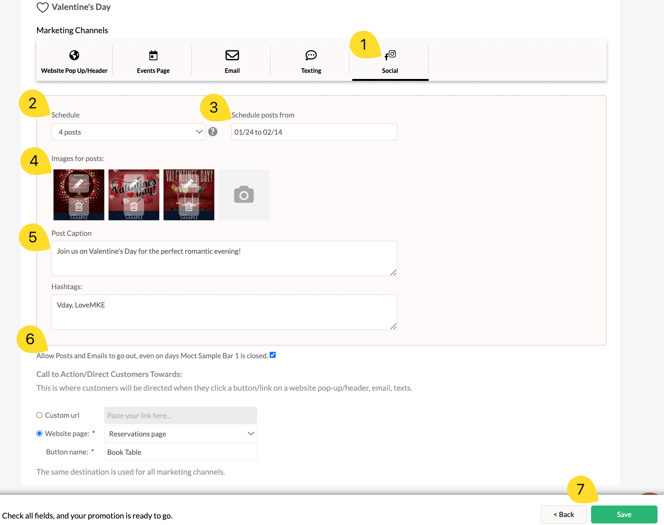
Task: Click the Valentine's Day heart icon
Action: click(42, 8)
